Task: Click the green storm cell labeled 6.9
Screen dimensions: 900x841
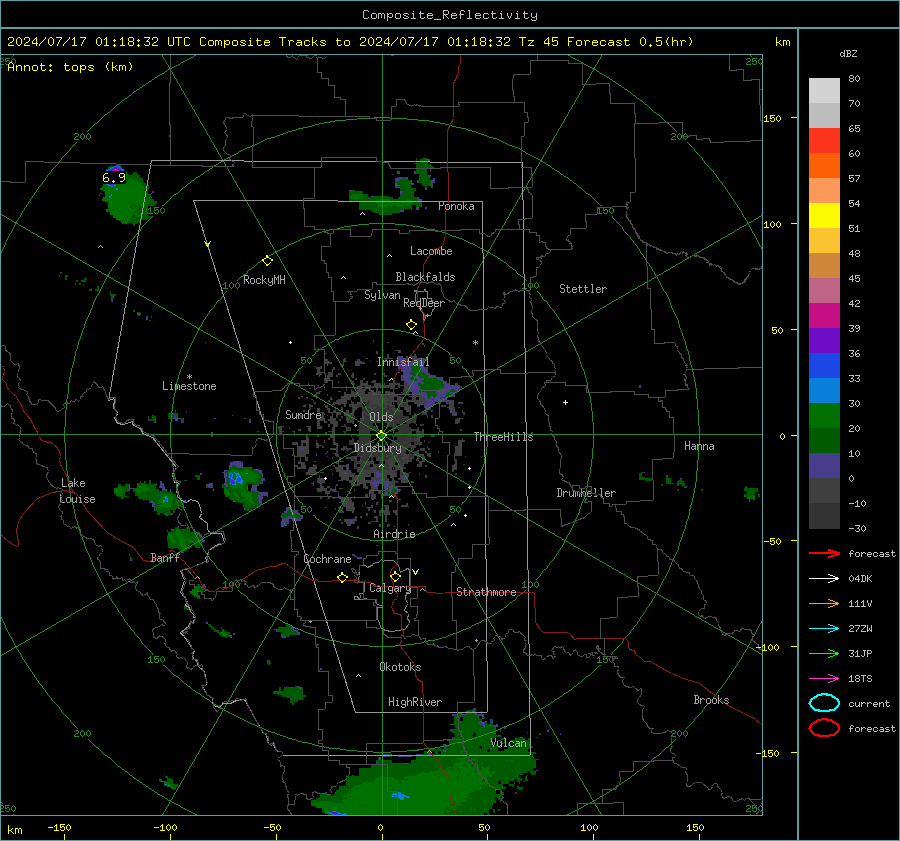Action: coord(127,198)
